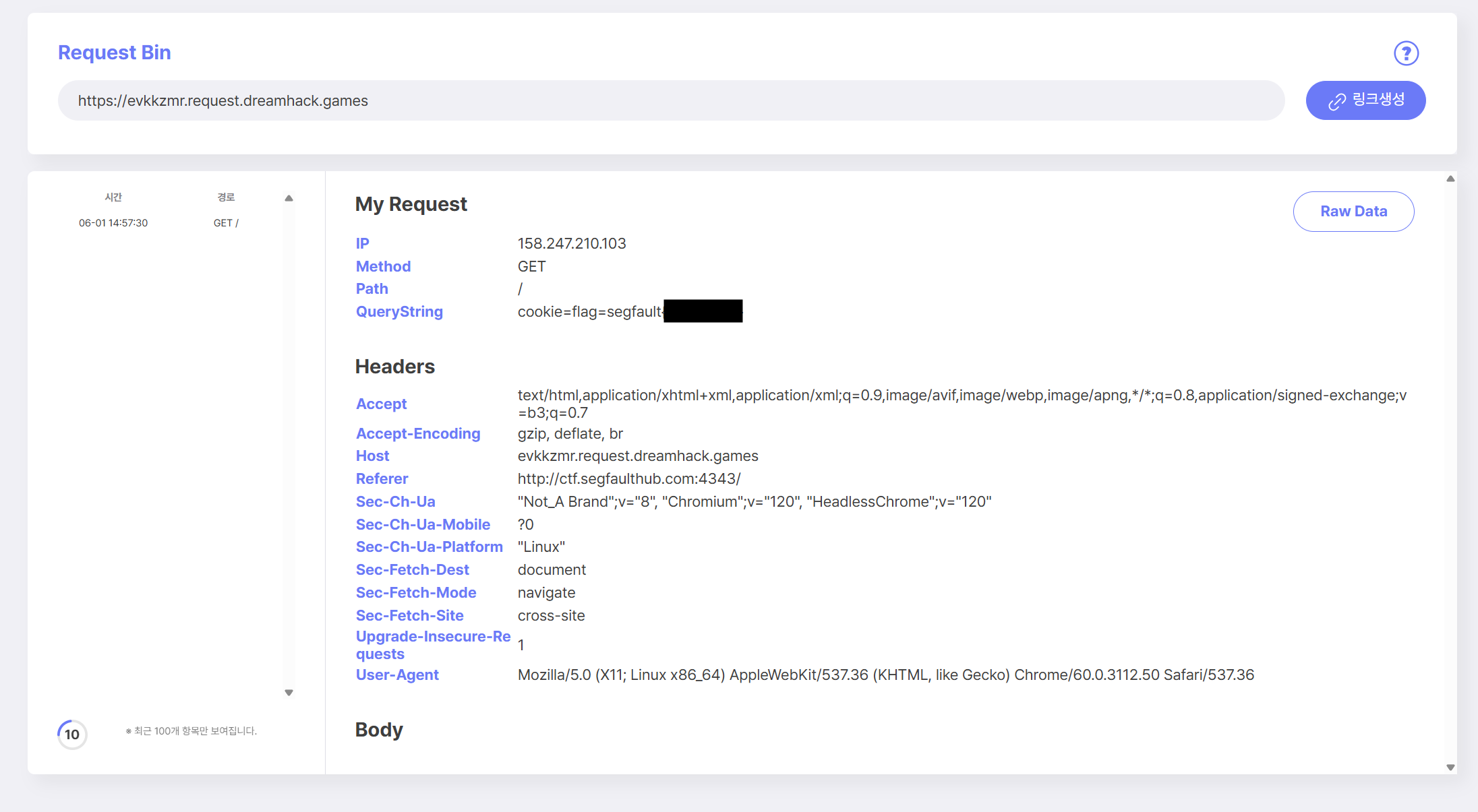Image resolution: width=1478 pixels, height=812 pixels.
Task: Click the QueryString cookie=flag value
Action: pyautogui.click(x=630, y=311)
